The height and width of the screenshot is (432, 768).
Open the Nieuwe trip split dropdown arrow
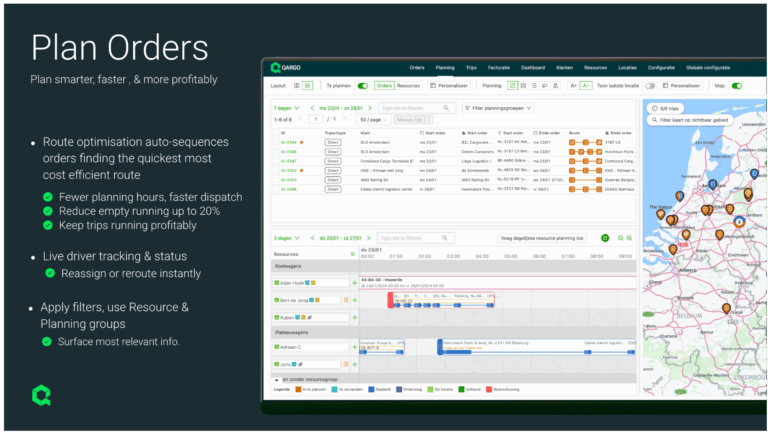tap(428, 120)
